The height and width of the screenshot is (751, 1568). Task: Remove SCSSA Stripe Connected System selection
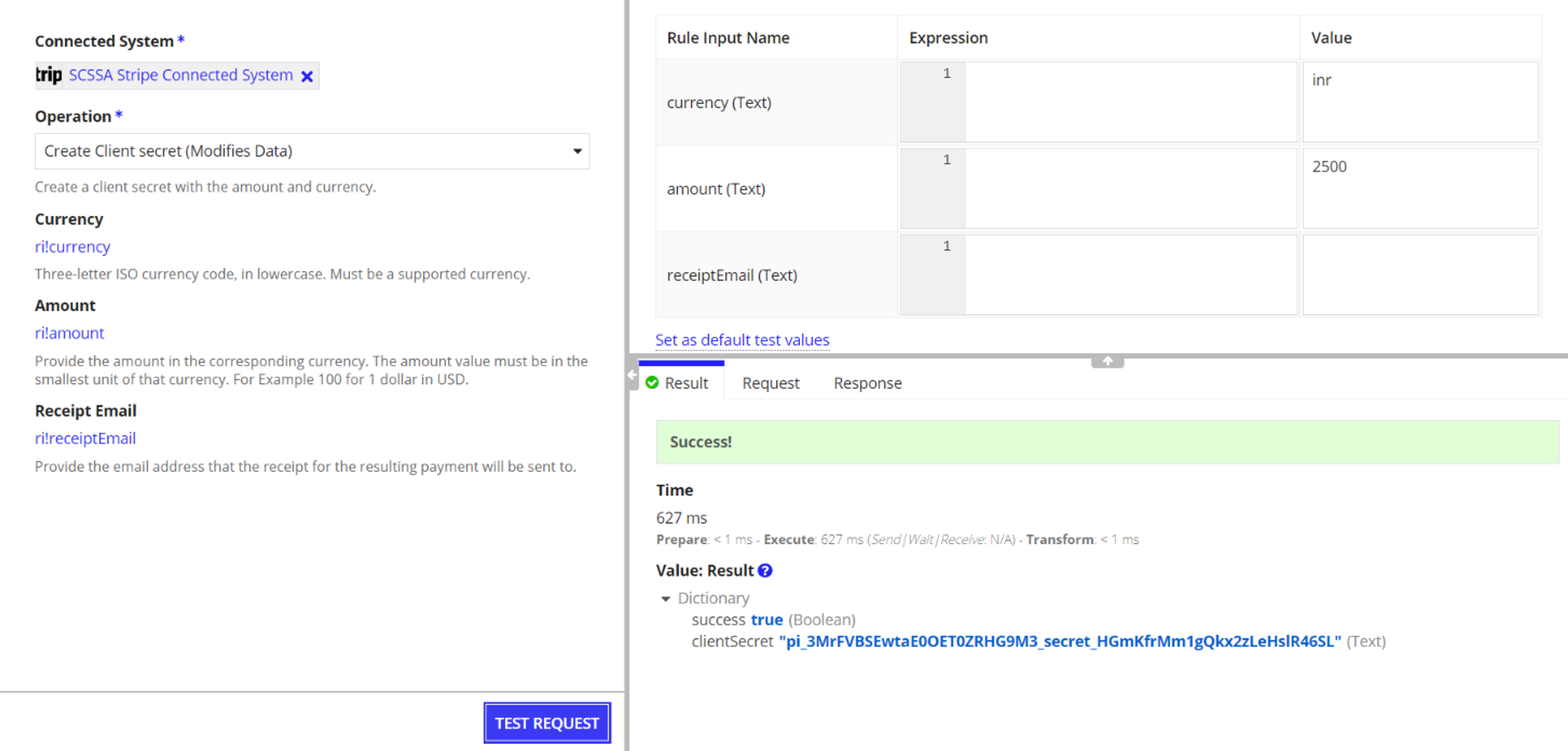pyautogui.click(x=307, y=76)
